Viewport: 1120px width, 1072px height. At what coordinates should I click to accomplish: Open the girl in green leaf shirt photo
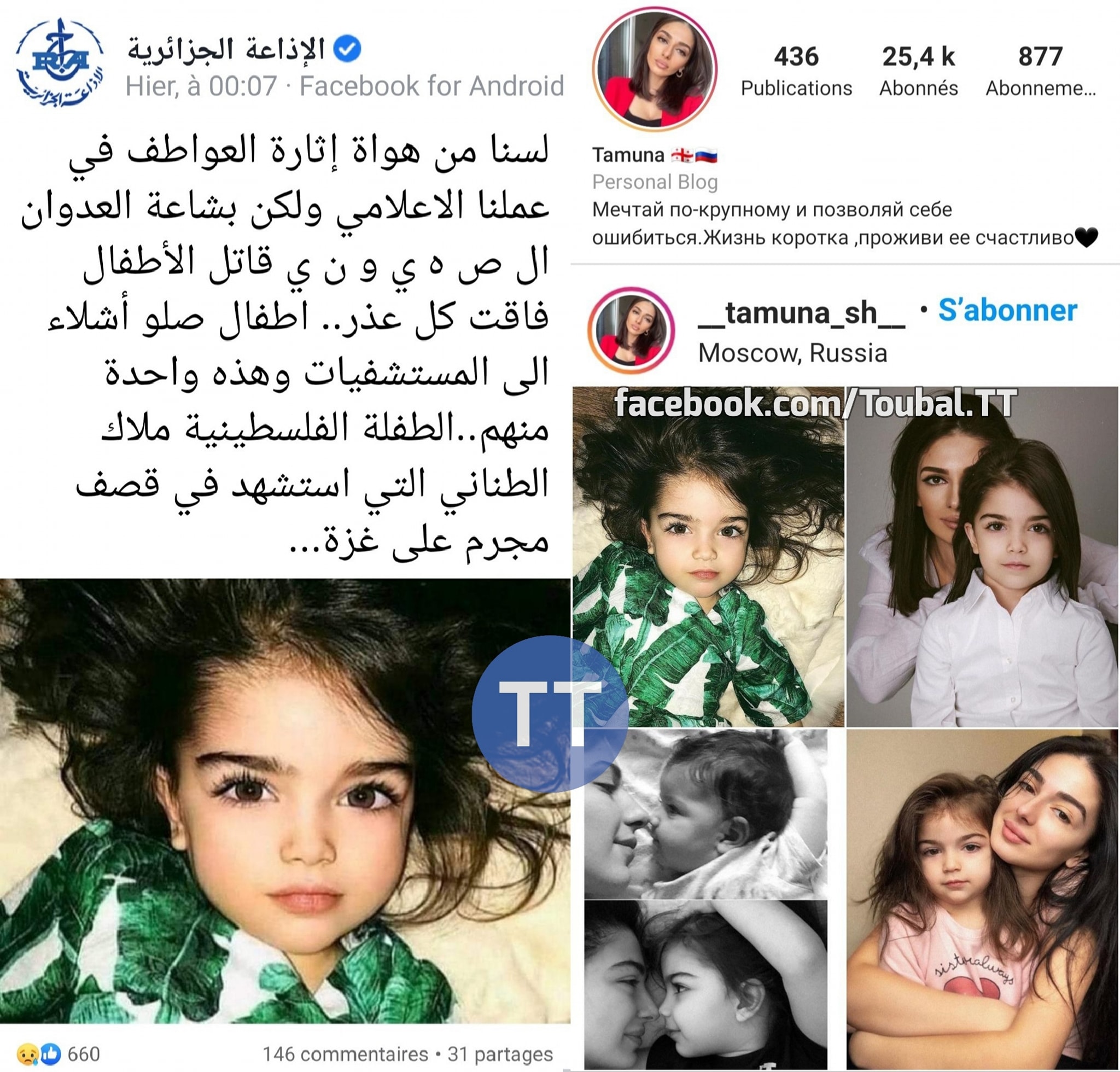[x=708, y=557]
